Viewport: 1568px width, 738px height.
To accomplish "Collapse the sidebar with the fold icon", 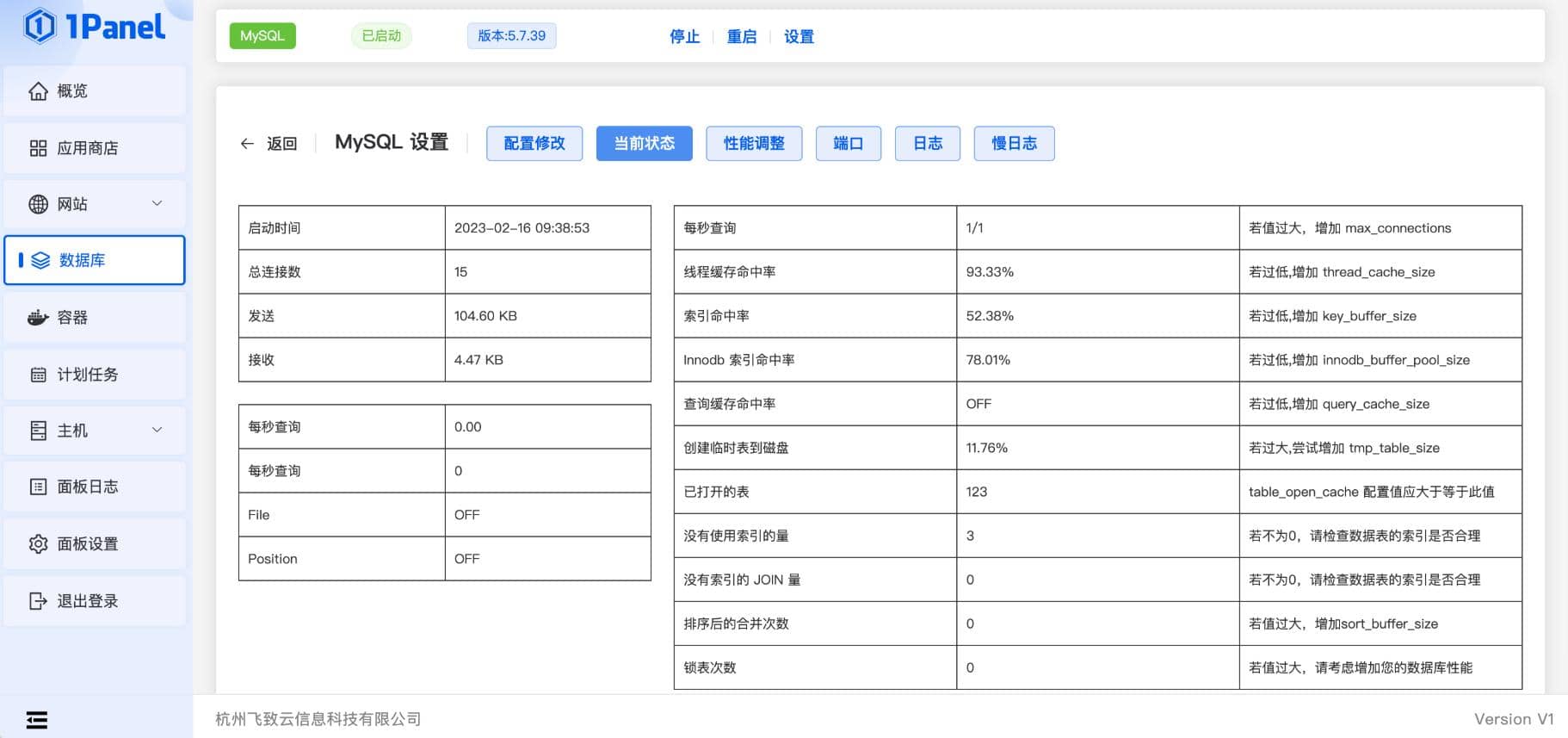I will coord(37,720).
